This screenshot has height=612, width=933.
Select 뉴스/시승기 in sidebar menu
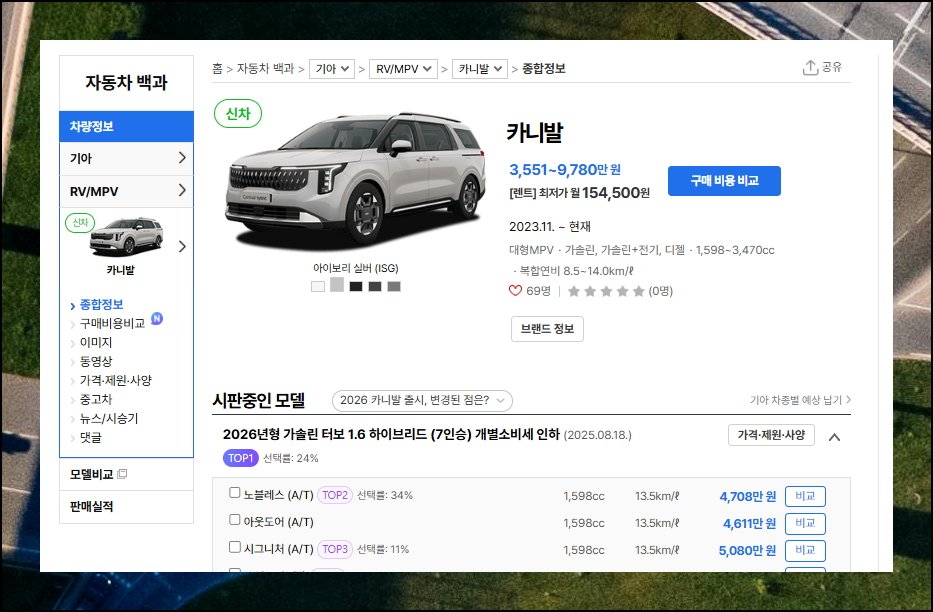pos(109,419)
